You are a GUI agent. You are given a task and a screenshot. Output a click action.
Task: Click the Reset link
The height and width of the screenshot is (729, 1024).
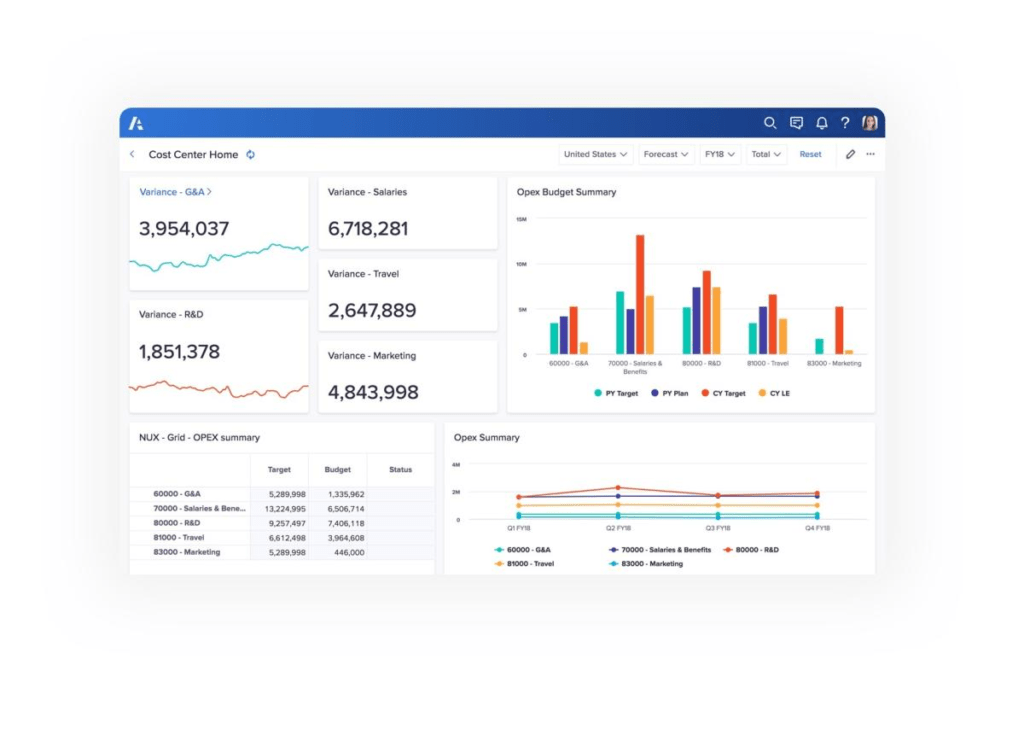pyautogui.click(x=810, y=154)
